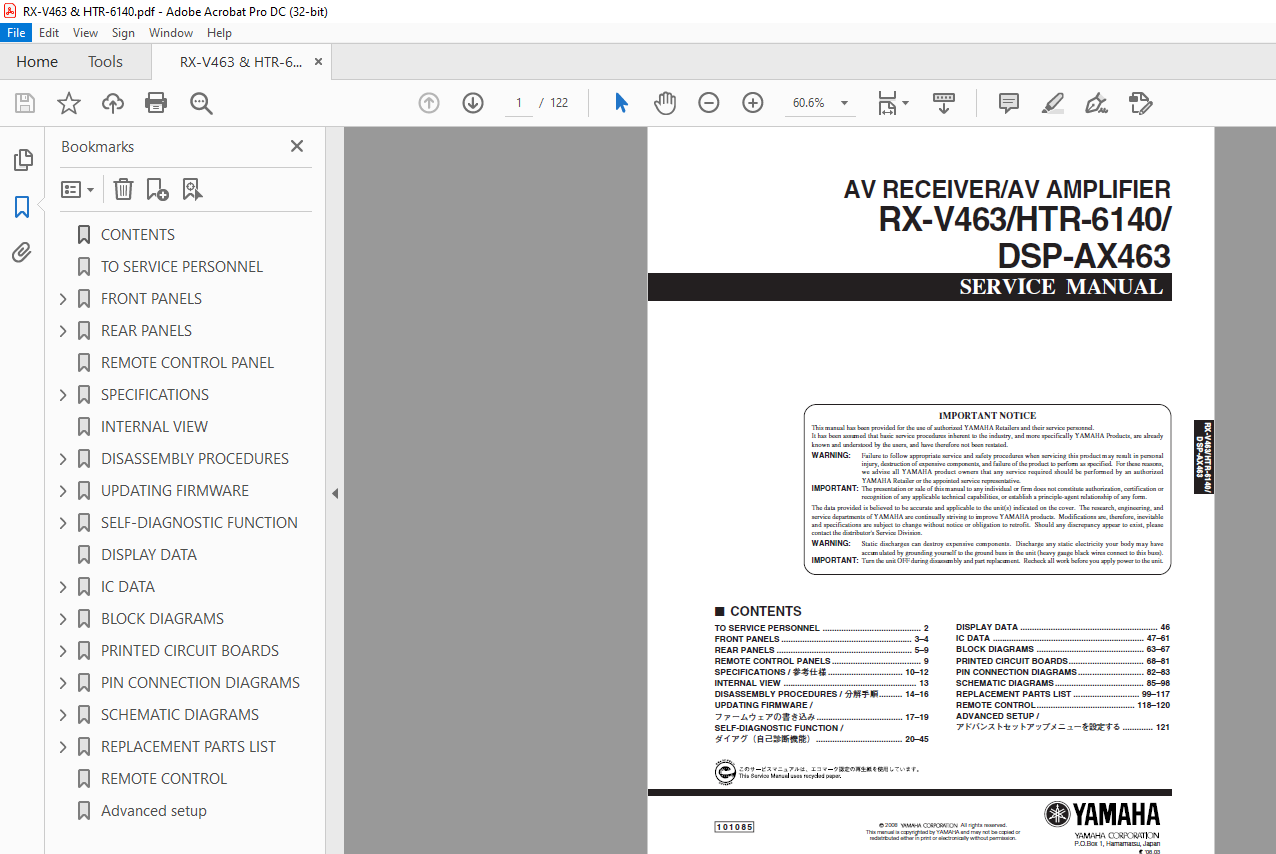Expand PIN CONNECTION DIAGRAMS bookmark
The width and height of the screenshot is (1276, 854).
[x=63, y=683]
